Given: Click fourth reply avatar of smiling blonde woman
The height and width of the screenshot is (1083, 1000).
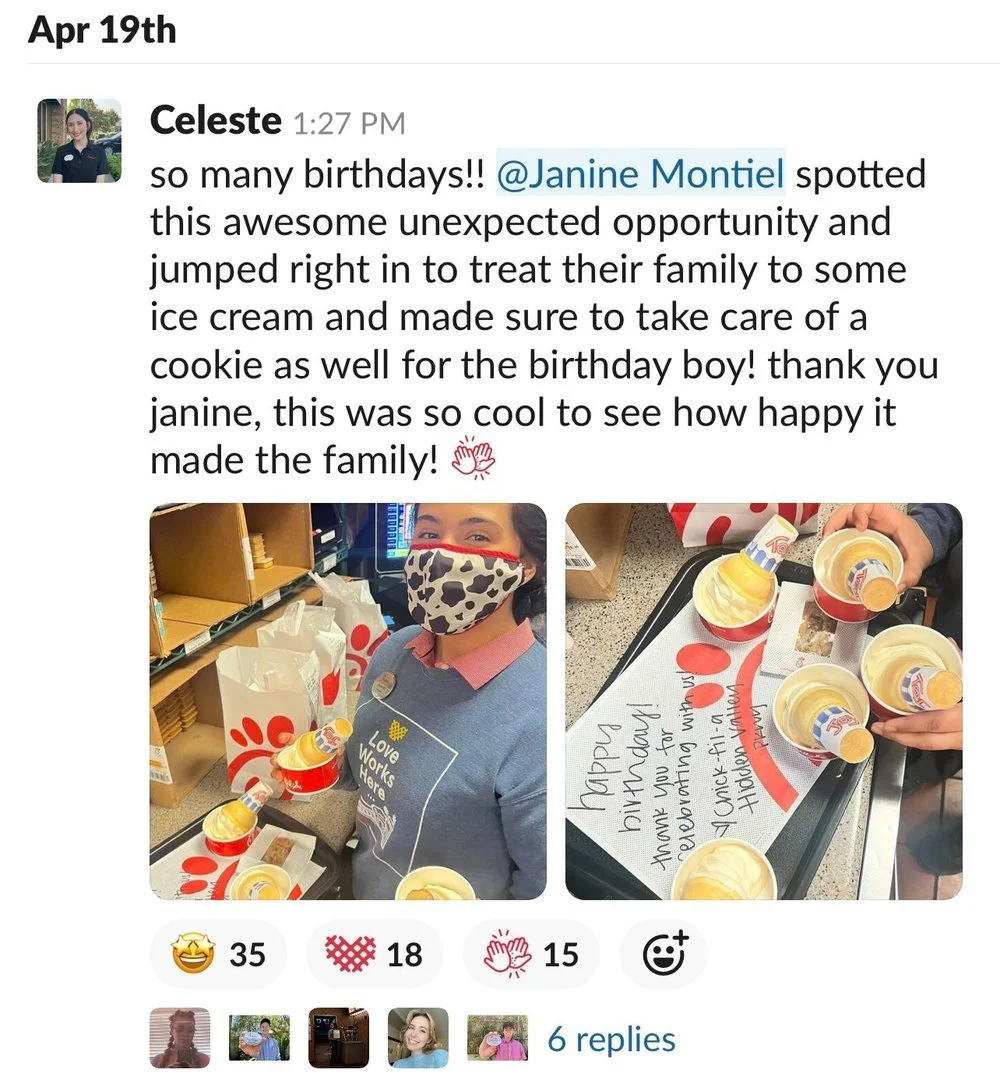Looking at the screenshot, I should tap(419, 1037).
